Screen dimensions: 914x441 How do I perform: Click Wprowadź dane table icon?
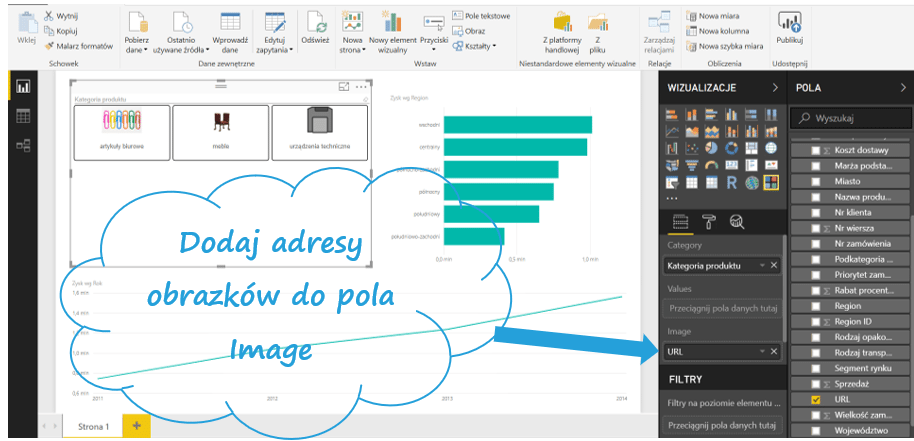point(230,23)
